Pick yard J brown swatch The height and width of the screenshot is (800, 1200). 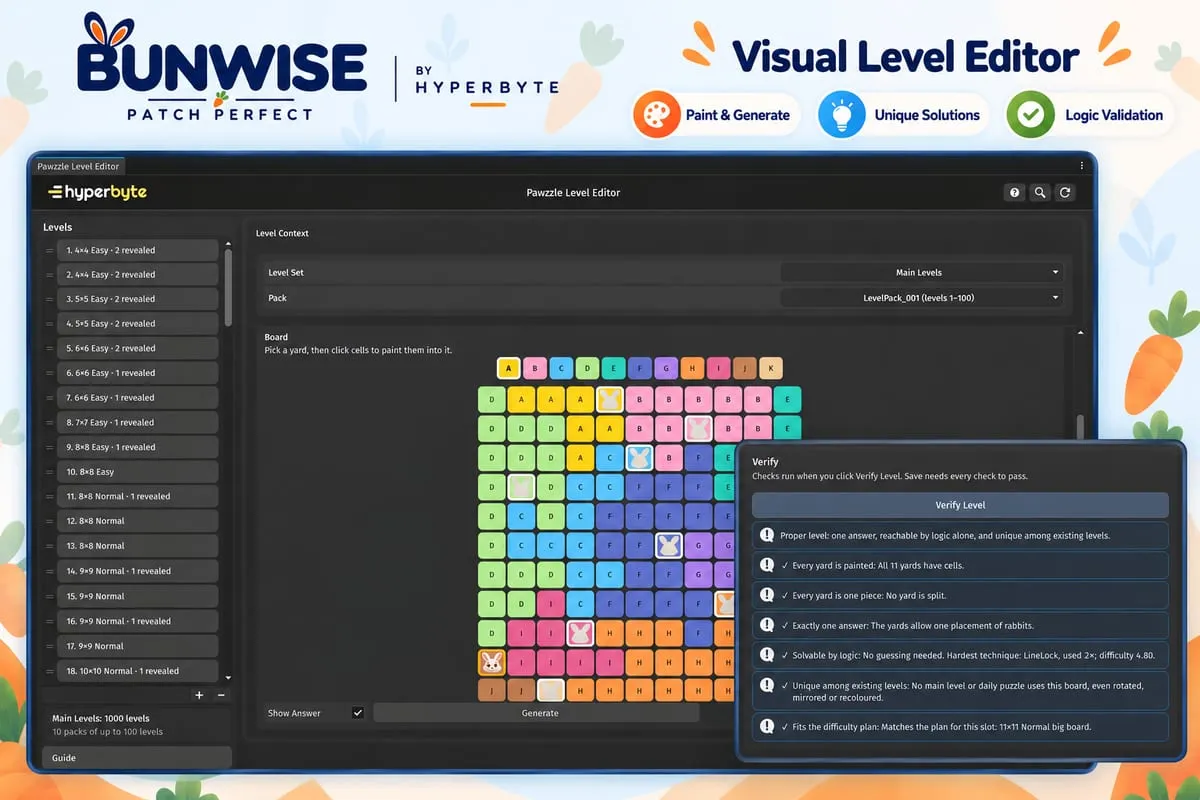coord(744,368)
